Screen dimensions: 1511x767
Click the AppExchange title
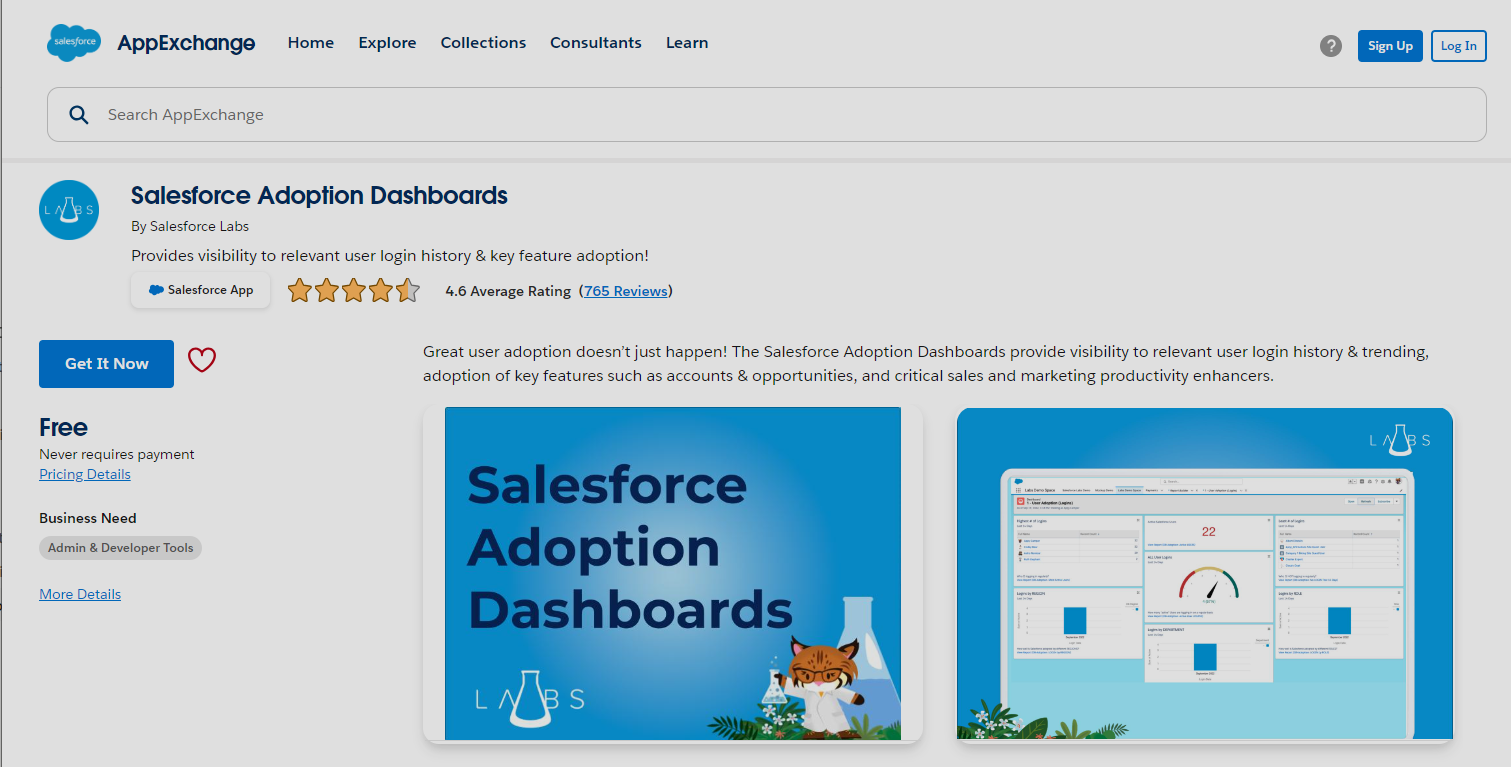[186, 43]
